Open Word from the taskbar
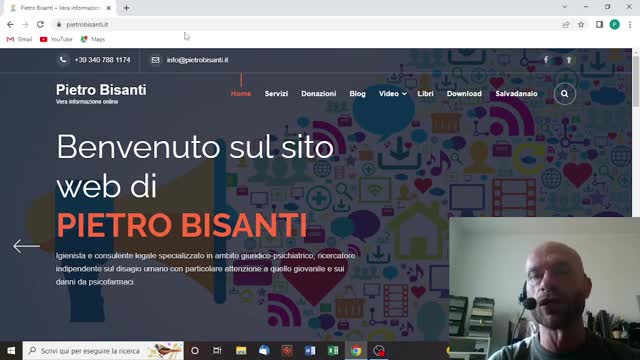The image size is (640, 360). 310,351
